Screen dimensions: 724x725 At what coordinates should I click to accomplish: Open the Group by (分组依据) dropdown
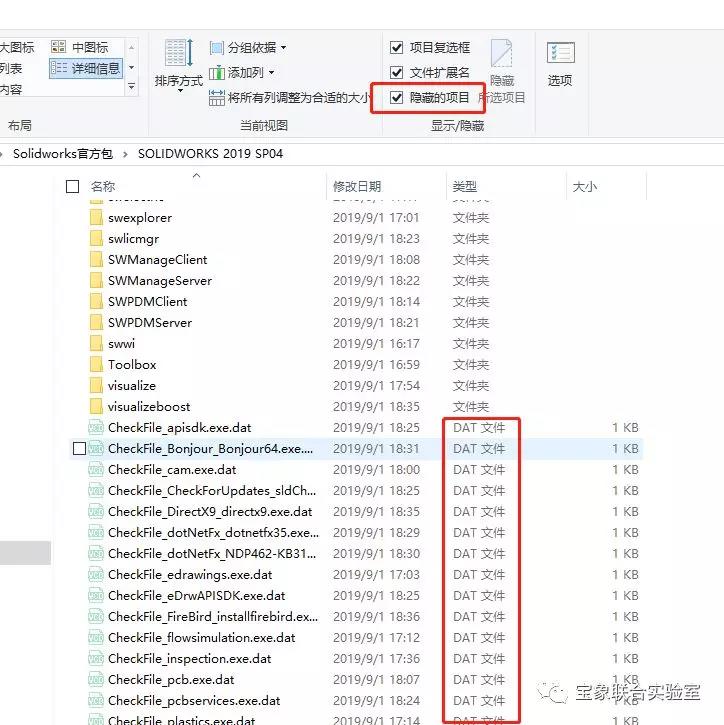pos(248,47)
